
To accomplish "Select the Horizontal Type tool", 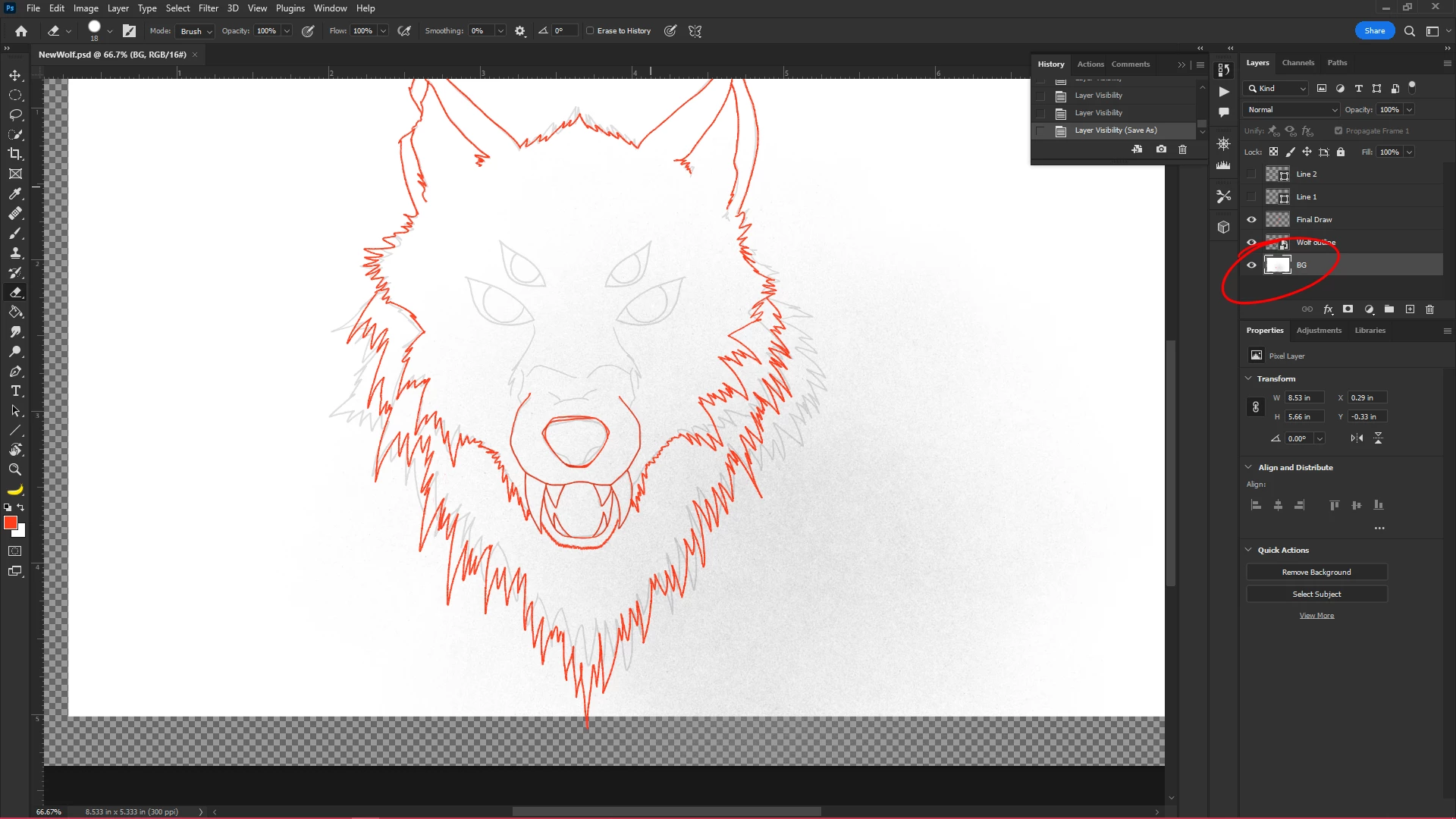I will click(15, 391).
